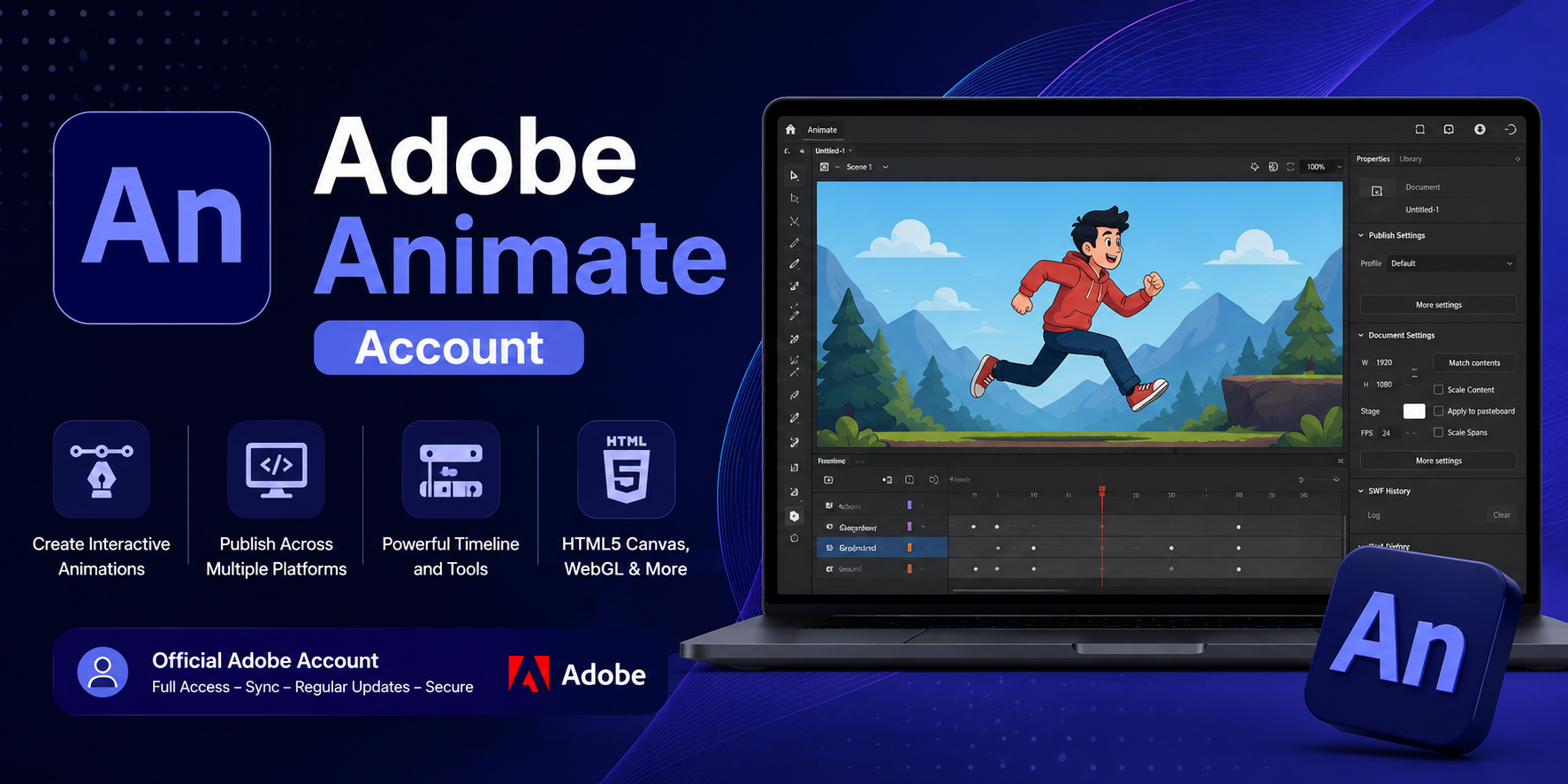Viewport: 1568px width, 784px height.
Task: Open the workspace icon in top bar
Action: 1420,129
